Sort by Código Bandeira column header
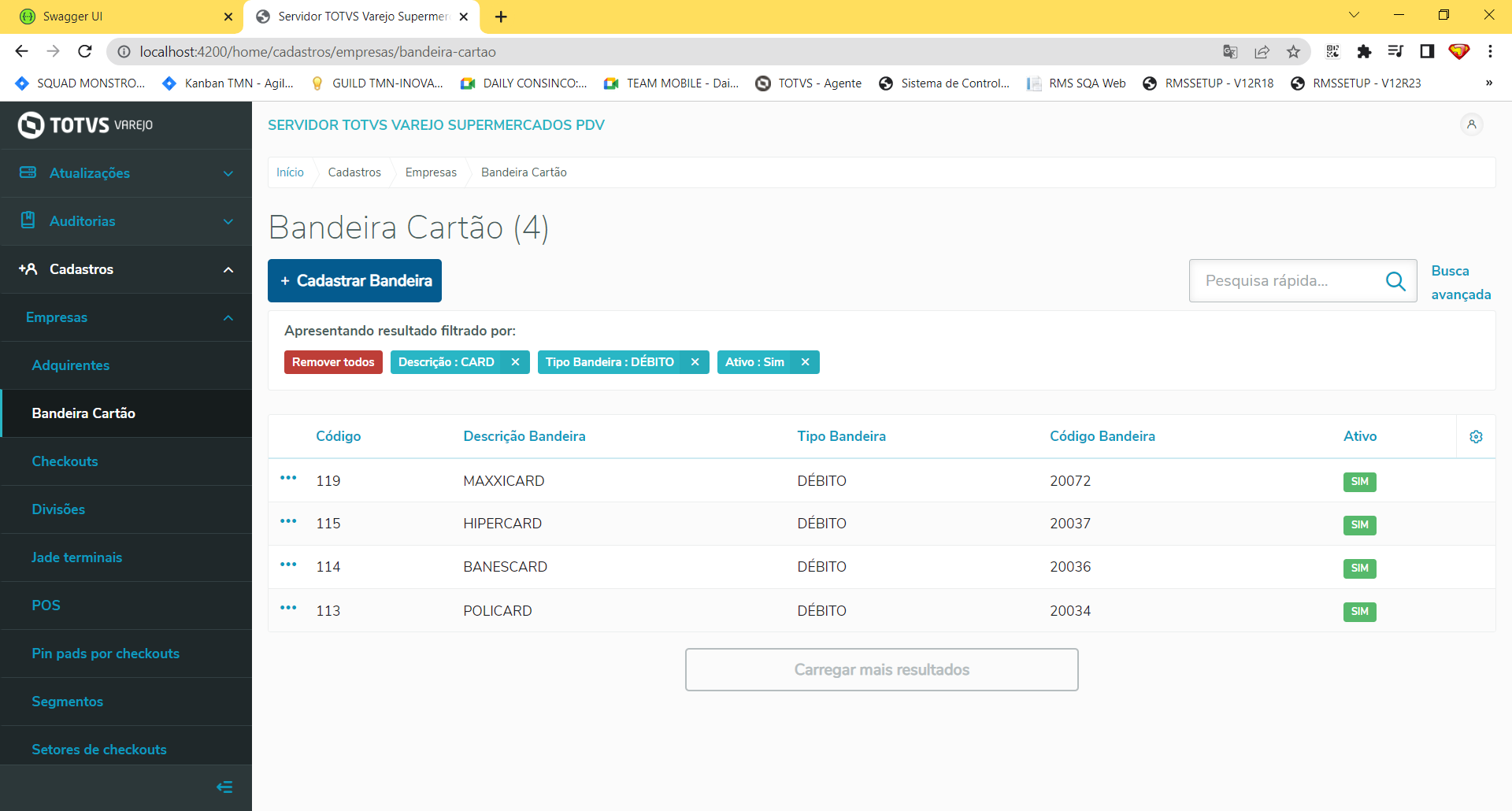Viewport: 1512px width, 811px height. pyautogui.click(x=1102, y=436)
